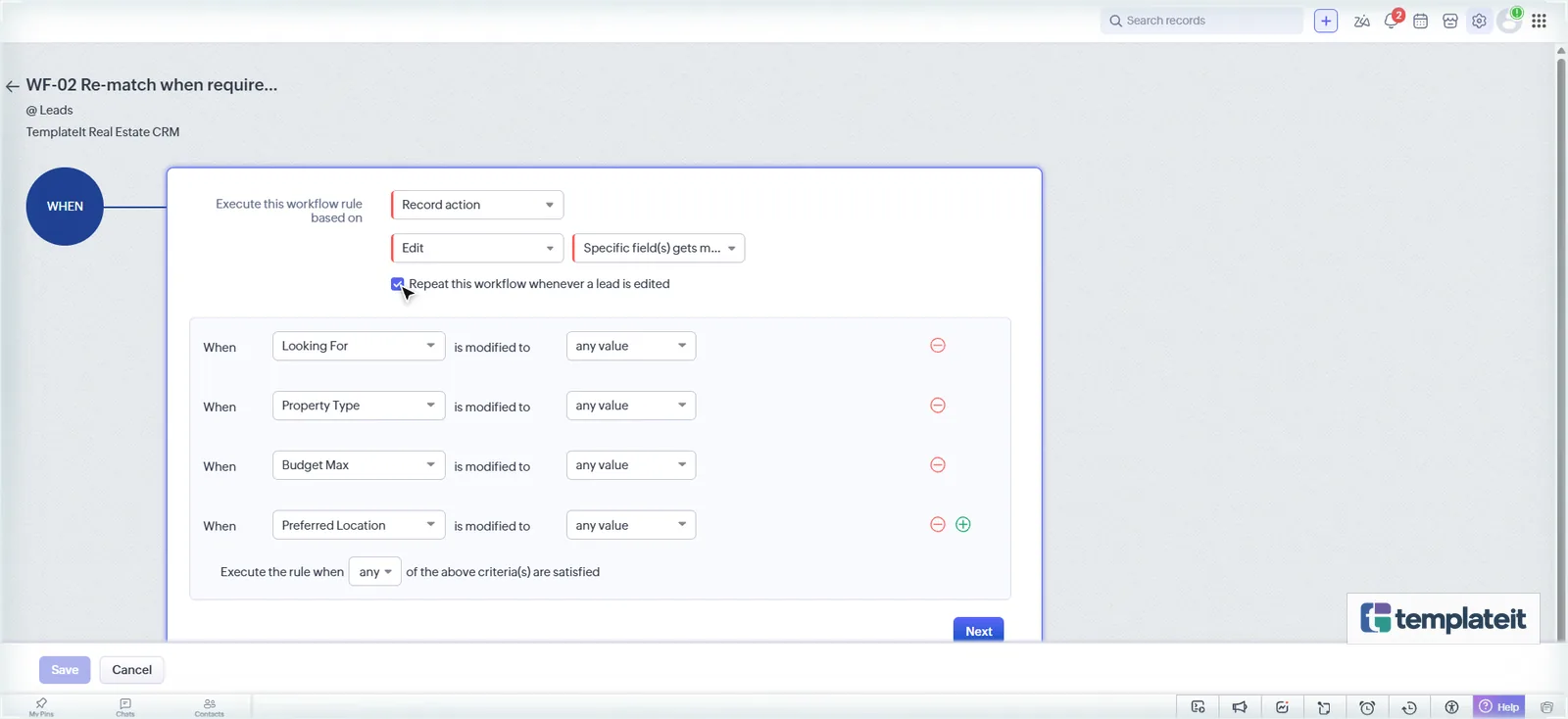Open the Property Type field dropdown
Screen dimensions: 1568x719
click(x=359, y=406)
